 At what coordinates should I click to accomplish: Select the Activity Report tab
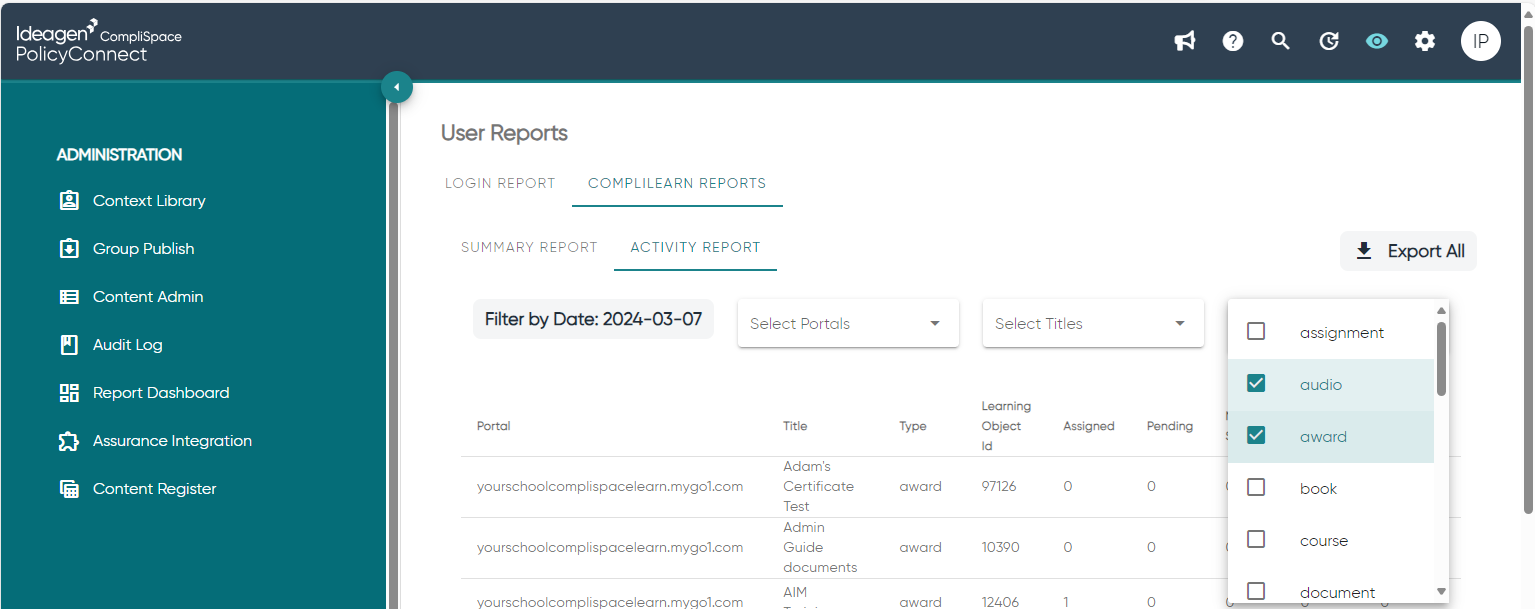(x=695, y=247)
